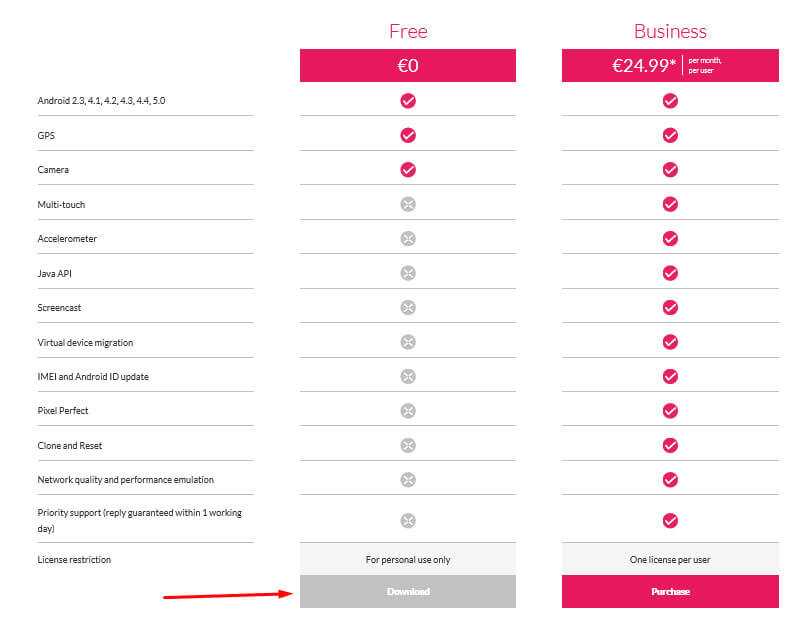Click the Free plan heading
The height and width of the screenshot is (617, 801).
[408, 31]
